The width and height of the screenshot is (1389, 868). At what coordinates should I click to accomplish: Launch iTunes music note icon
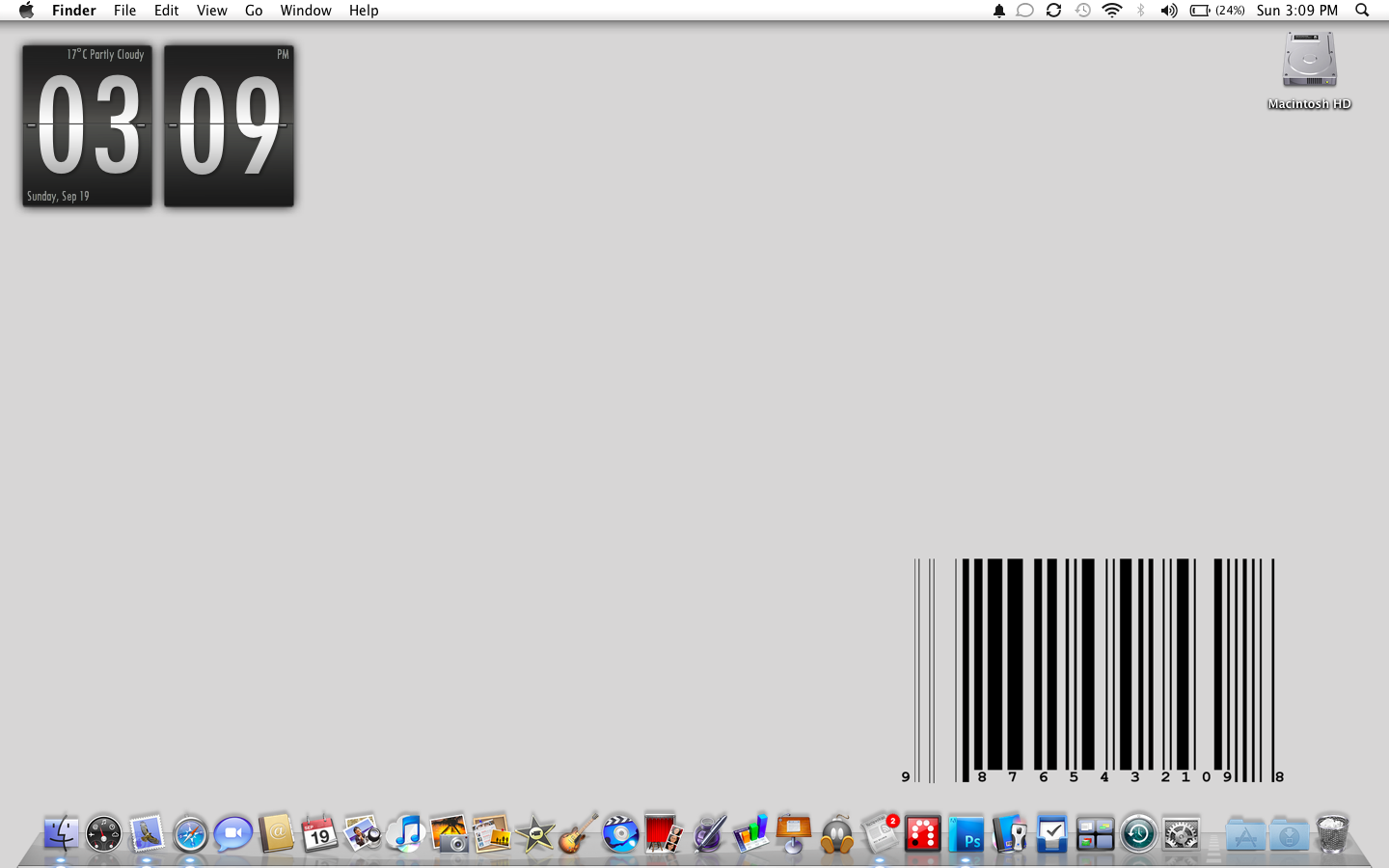[406, 833]
